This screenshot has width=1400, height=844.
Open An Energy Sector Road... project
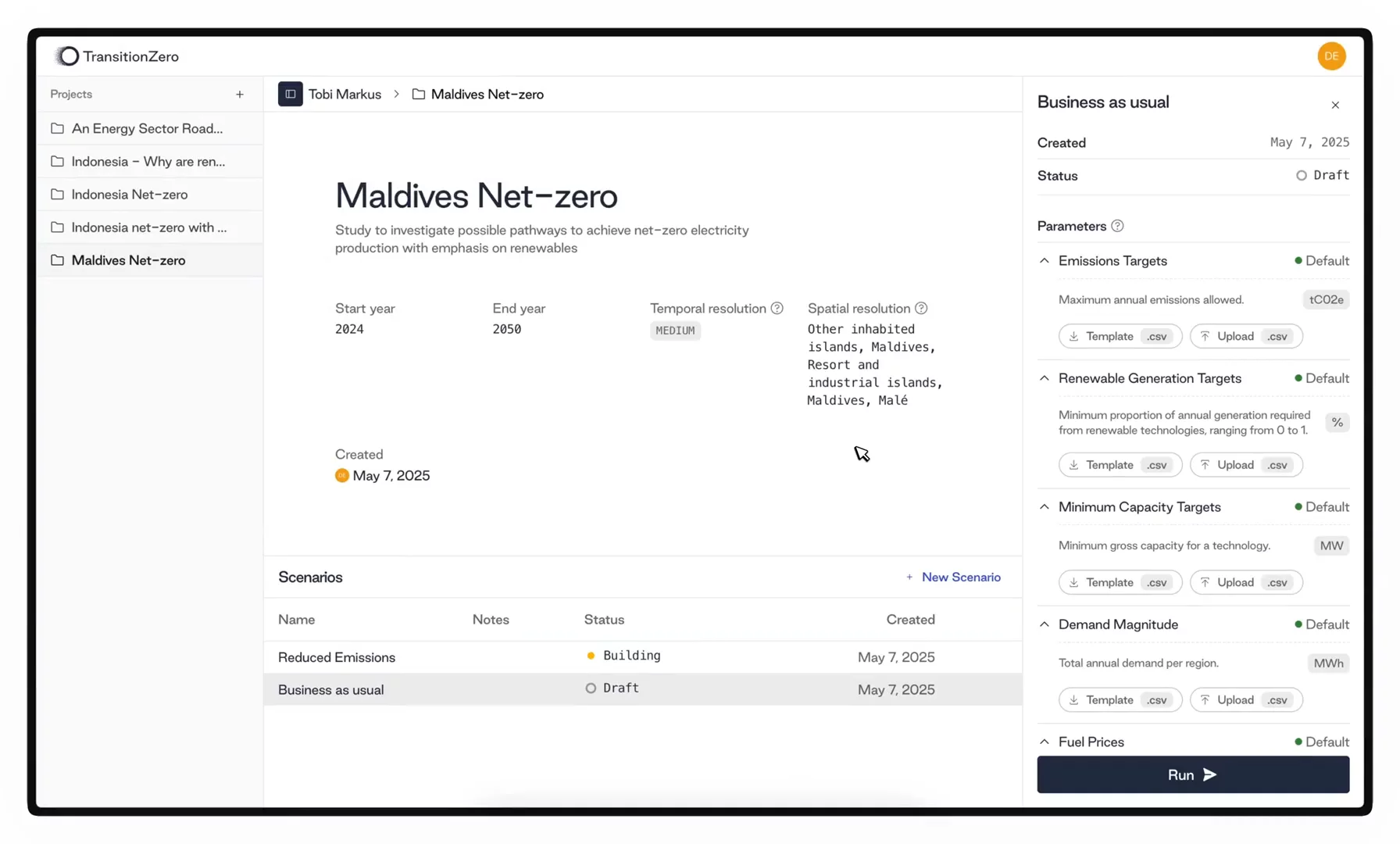point(147,129)
